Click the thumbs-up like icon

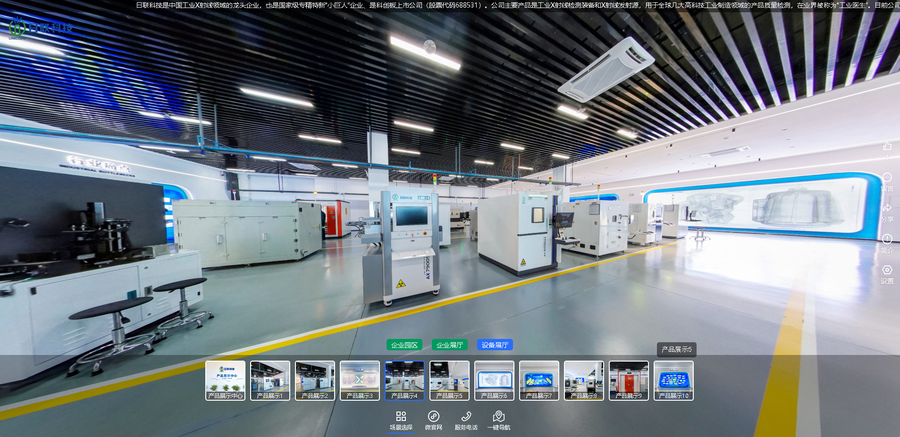[x=887, y=146]
